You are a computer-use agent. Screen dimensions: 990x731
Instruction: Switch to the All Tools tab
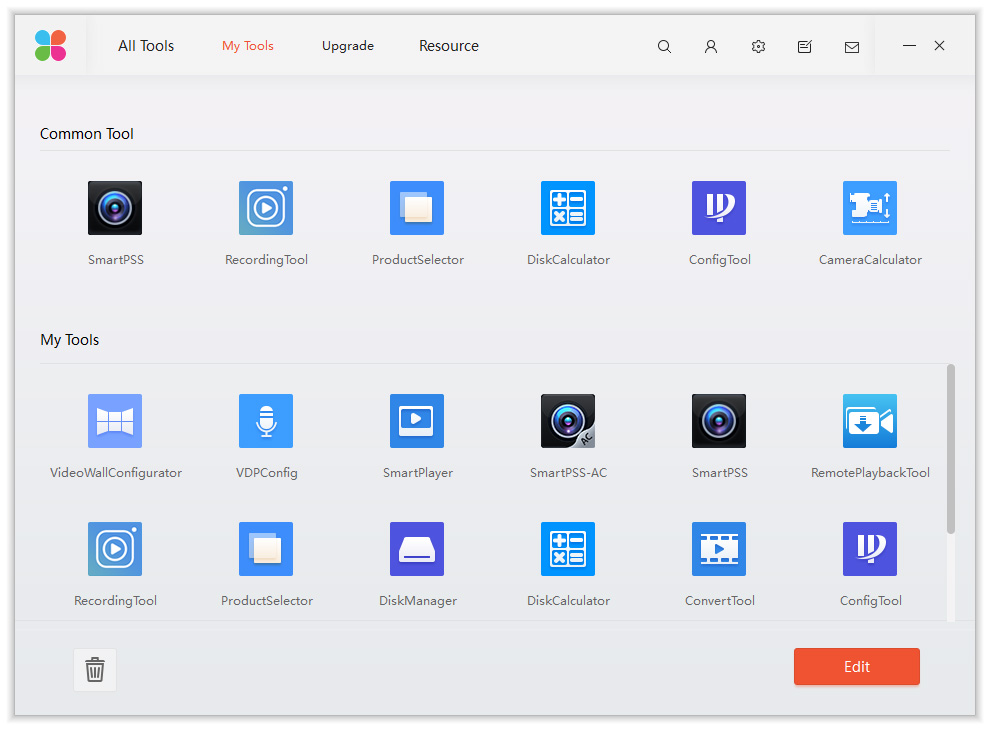click(146, 45)
